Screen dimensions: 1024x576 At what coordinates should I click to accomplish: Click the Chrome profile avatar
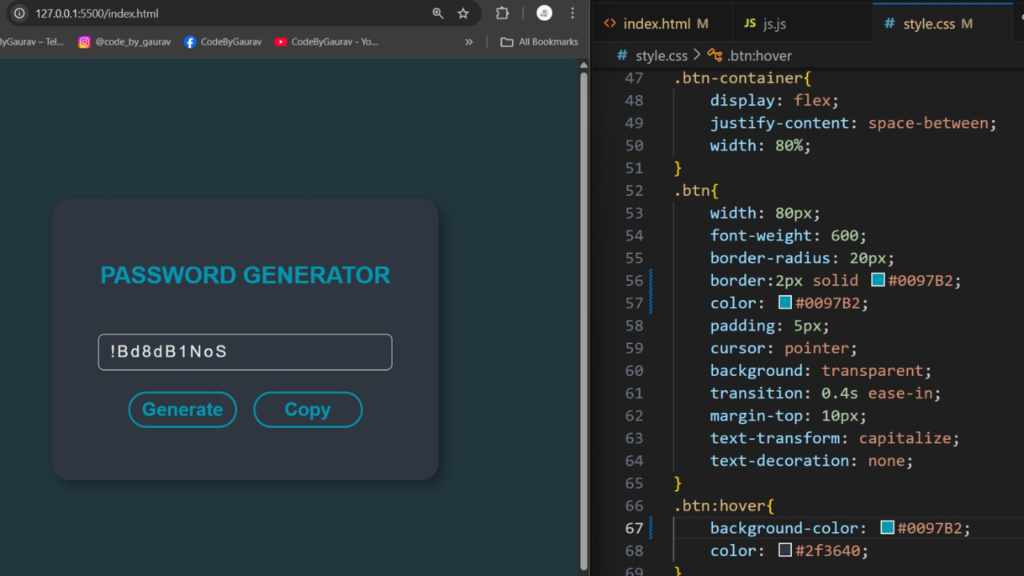542,14
